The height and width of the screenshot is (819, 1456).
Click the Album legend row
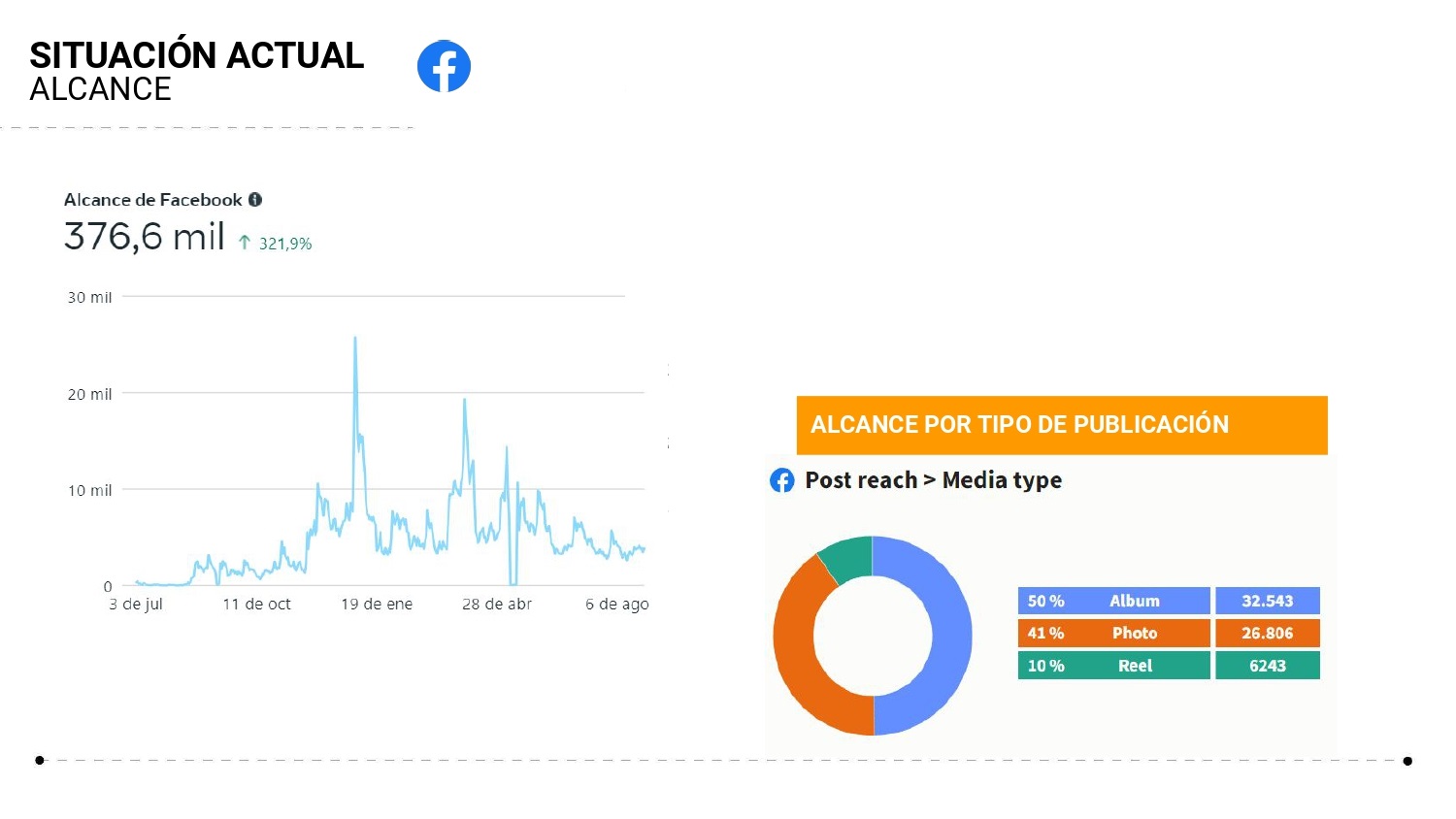pyautogui.click(x=1113, y=601)
